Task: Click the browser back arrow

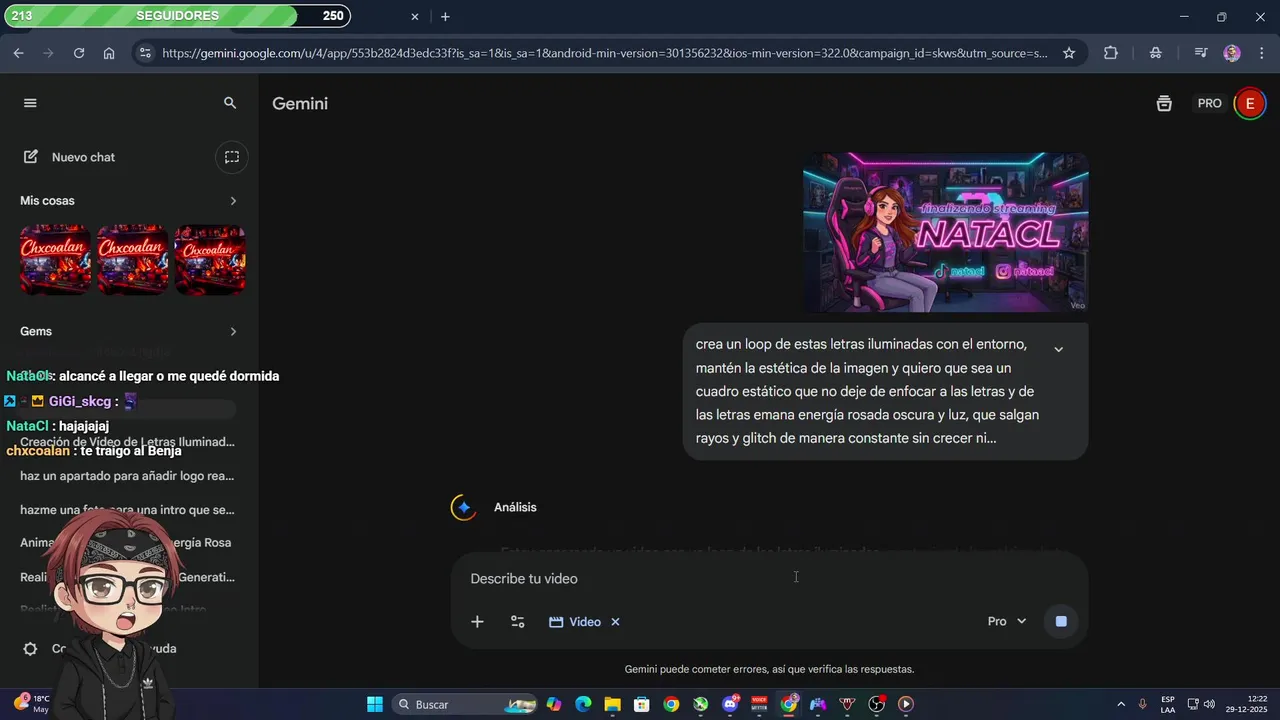Action: pyautogui.click(x=18, y=53)
